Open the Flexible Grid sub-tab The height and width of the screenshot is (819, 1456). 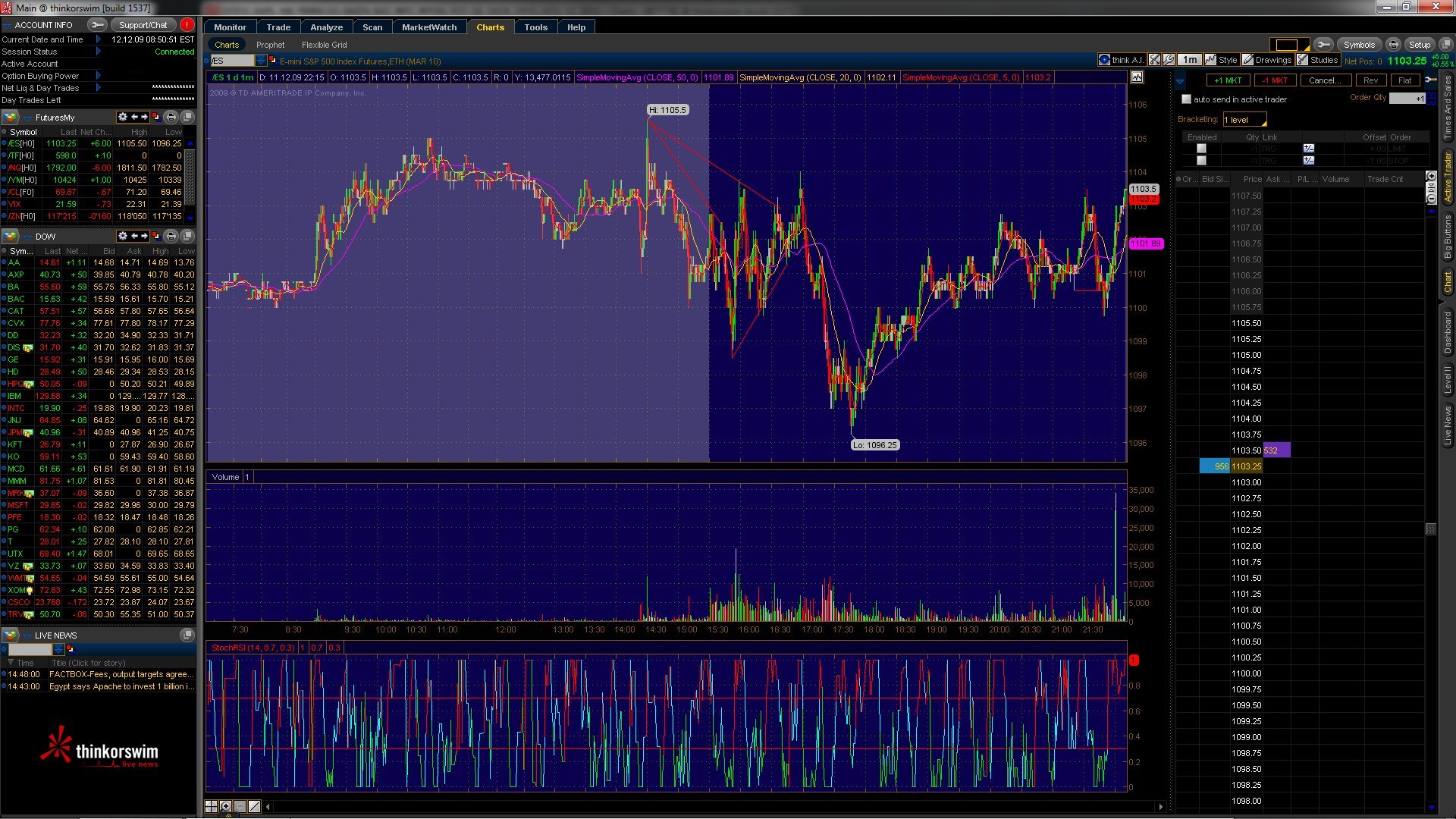324,45
